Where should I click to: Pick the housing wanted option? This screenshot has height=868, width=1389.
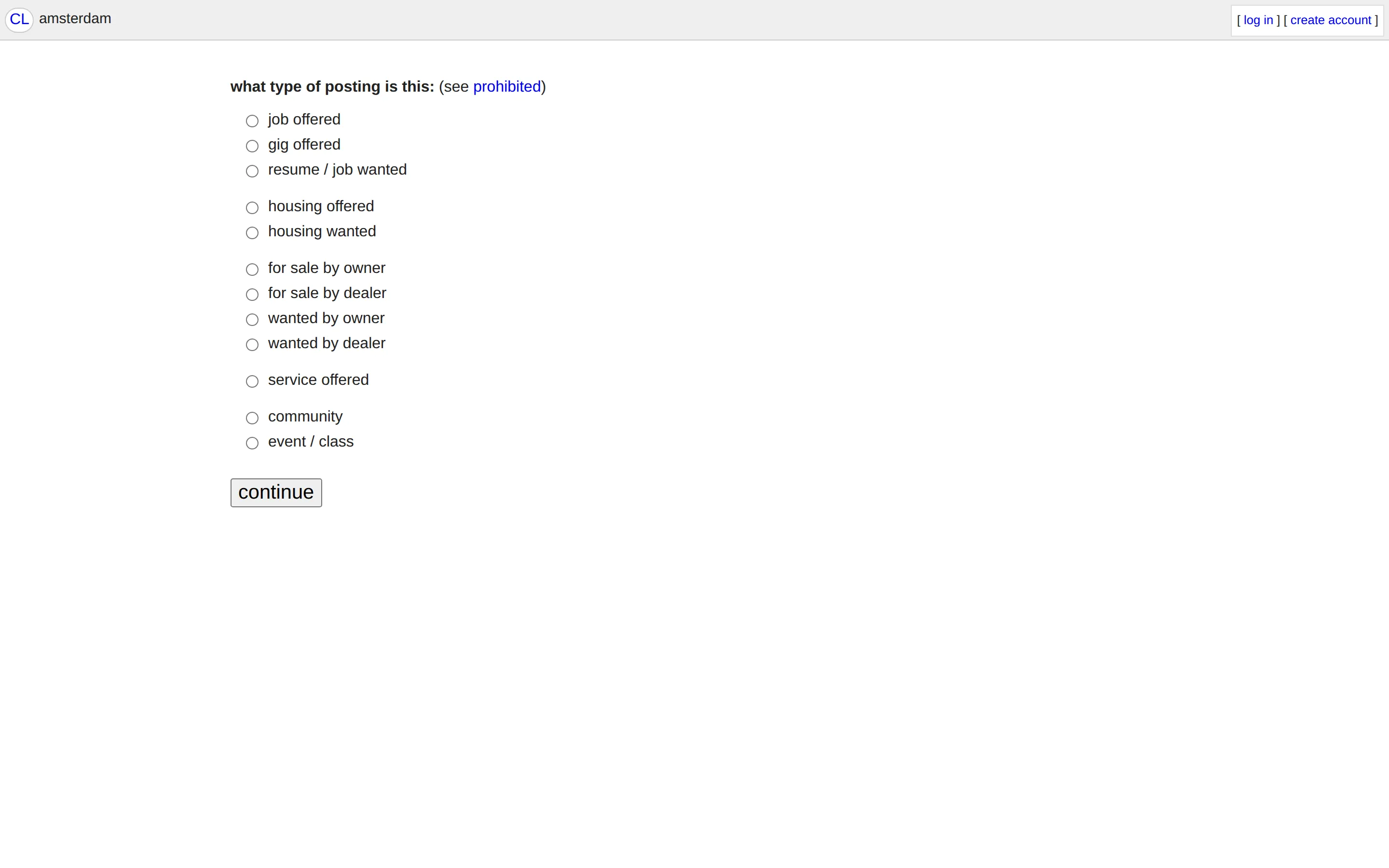click(x=252, y=232)
